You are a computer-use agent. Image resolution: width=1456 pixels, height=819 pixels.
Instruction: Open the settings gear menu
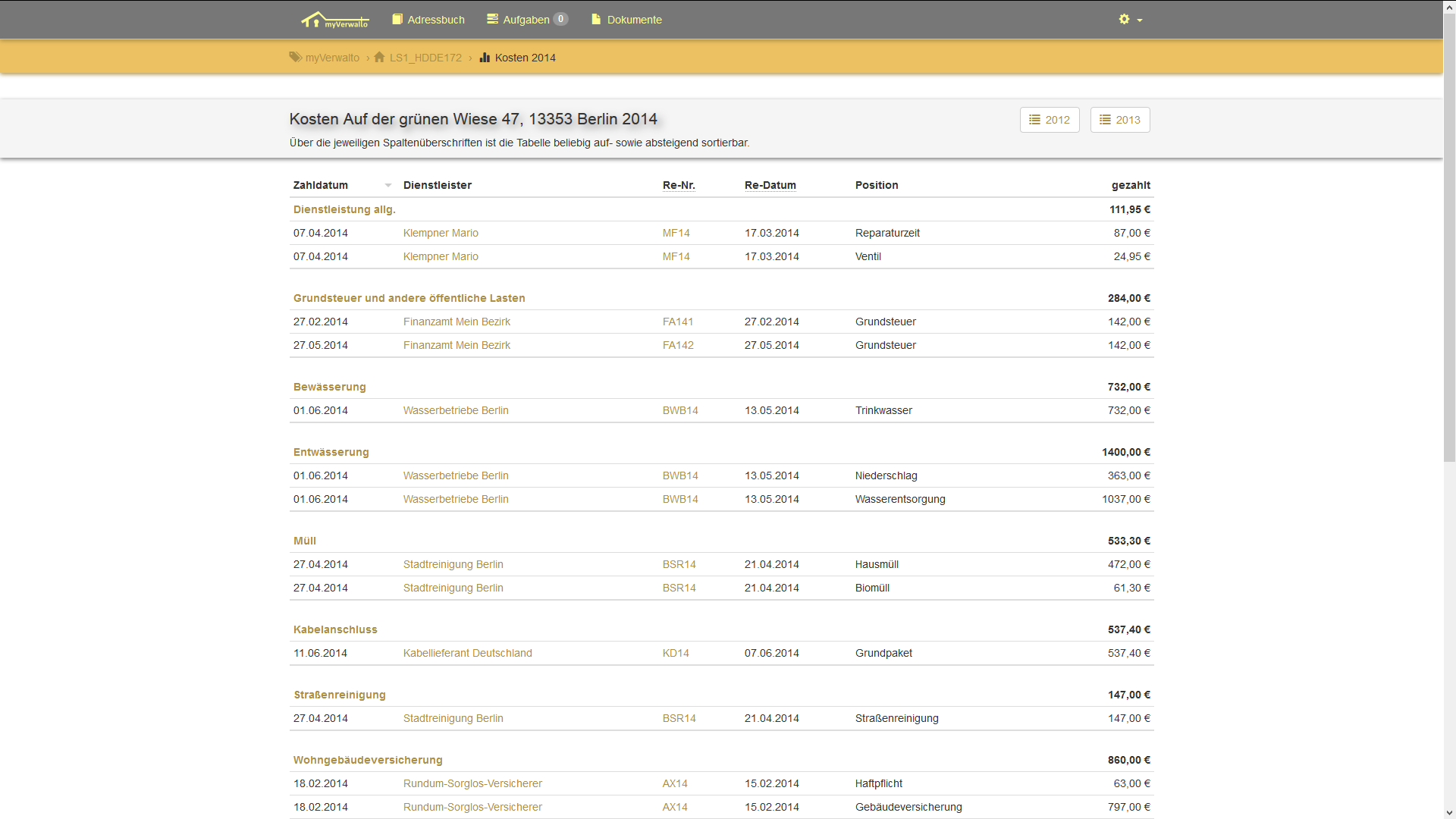[1130, 20]
